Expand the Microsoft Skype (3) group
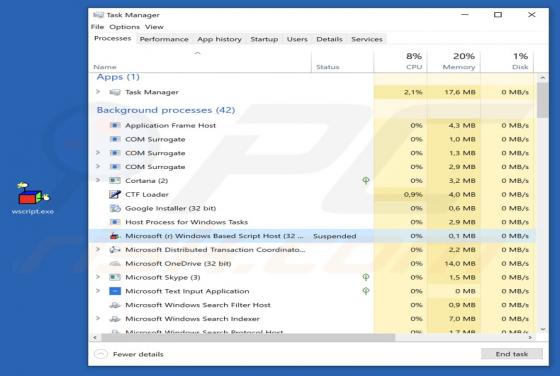 [98, 277]
